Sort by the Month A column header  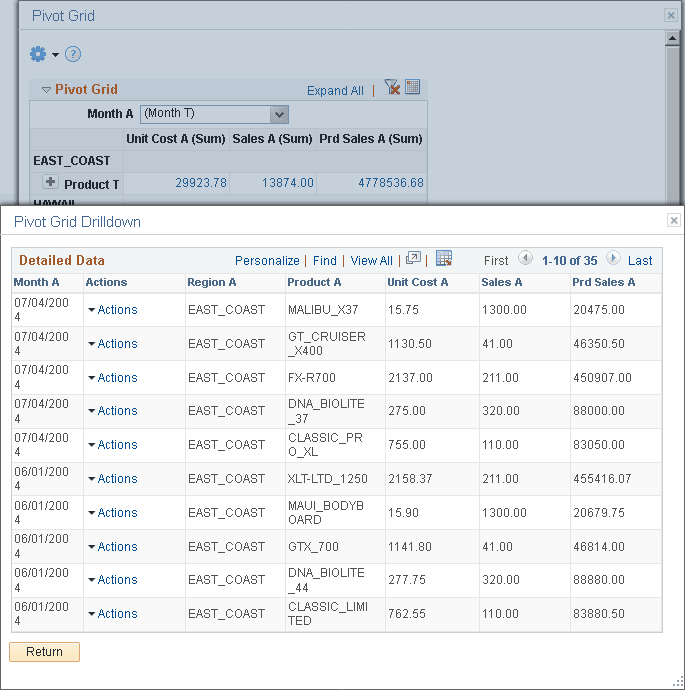point(37,282)
